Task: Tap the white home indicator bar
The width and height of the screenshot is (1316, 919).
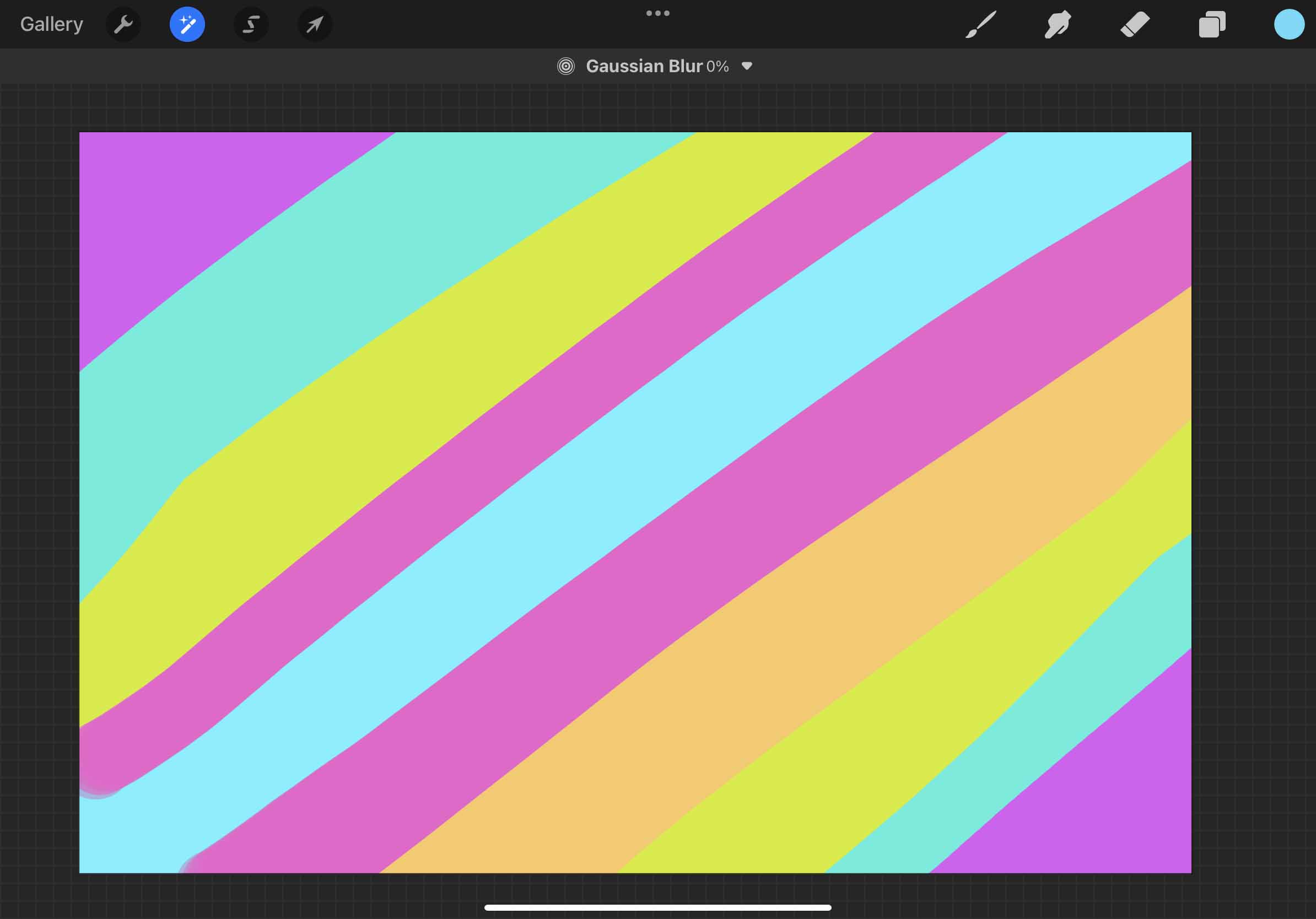Action: point(657,907)
